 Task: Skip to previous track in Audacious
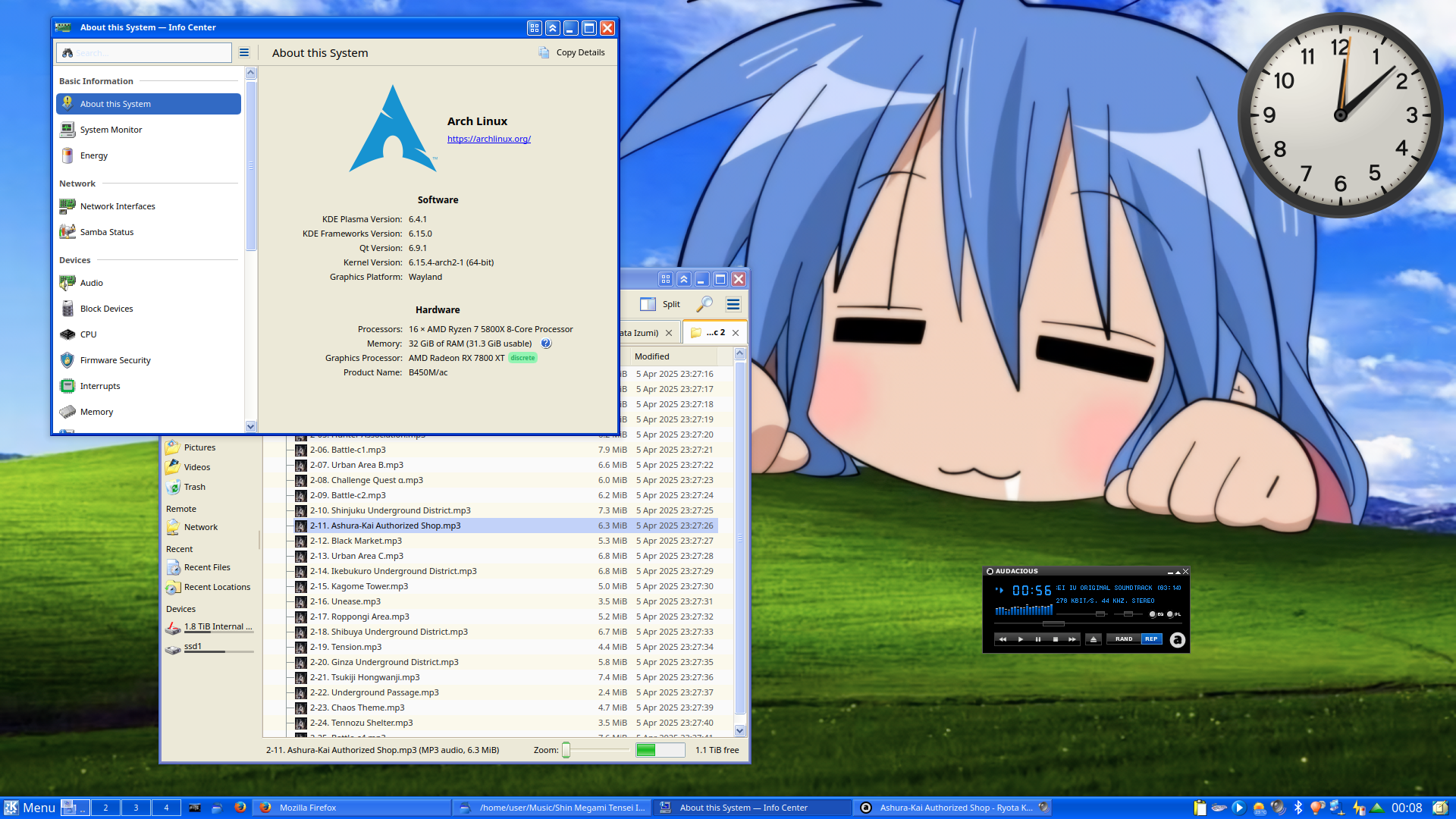pyautogui.click(x=1003, y=639)
